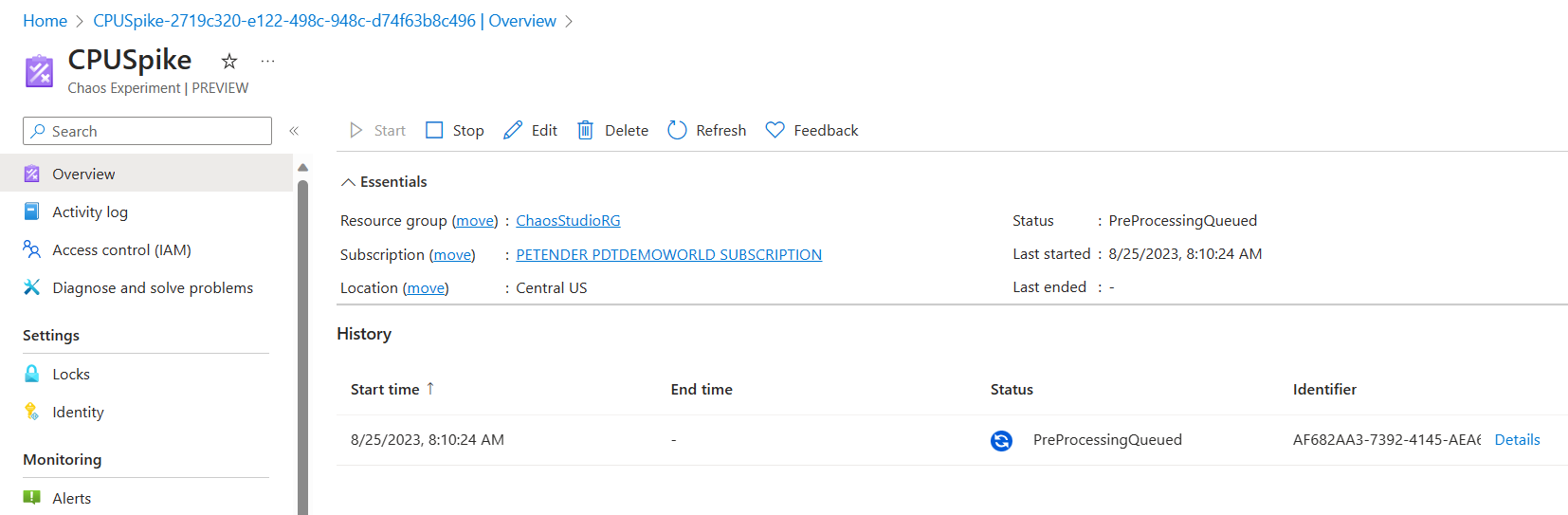The width and height of the screenshot is (1568, 515).
Task: Click the Stop experiment square icon
Action: (x=434, y=130)
